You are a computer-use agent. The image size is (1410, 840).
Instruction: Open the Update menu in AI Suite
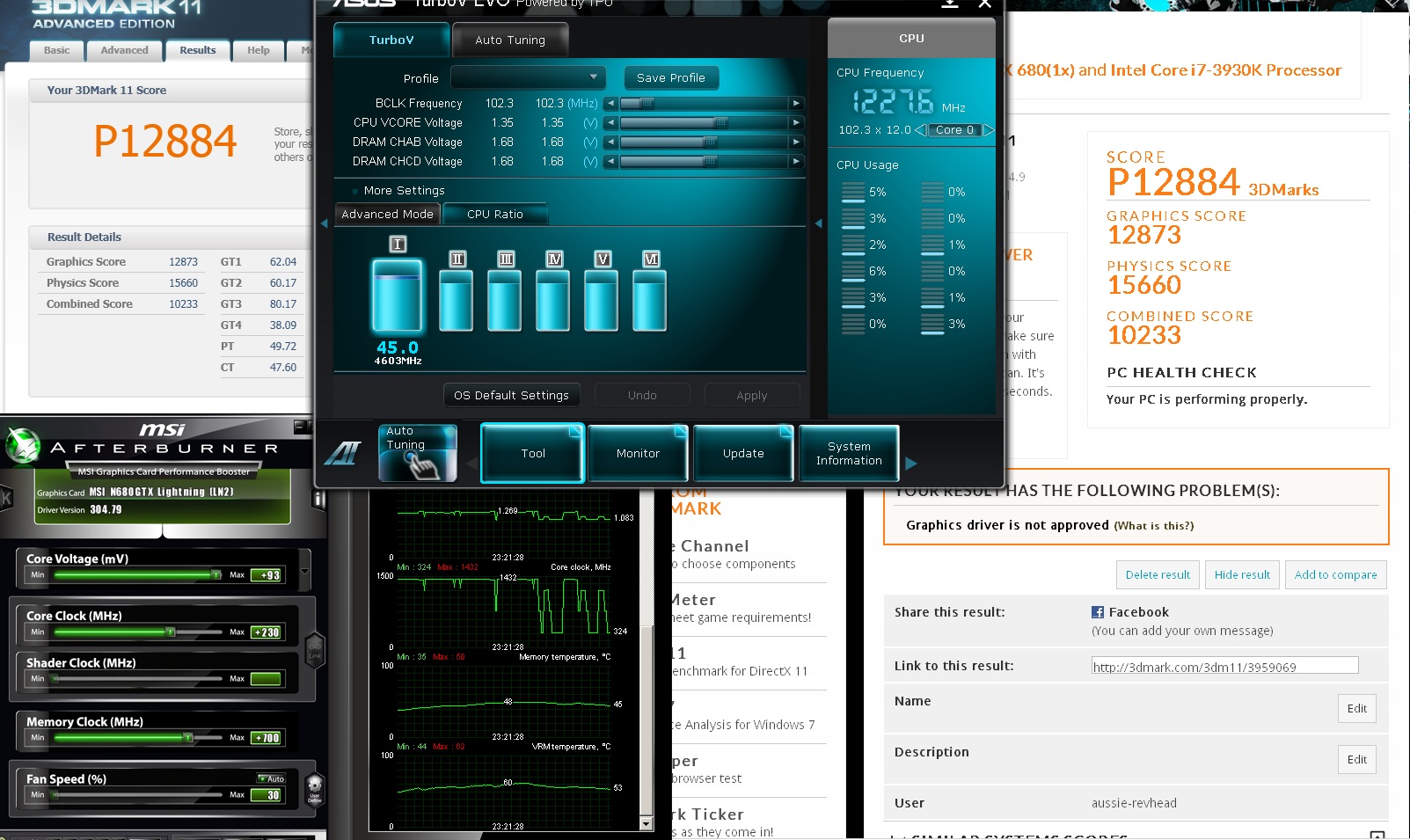(x=743, y=453)
